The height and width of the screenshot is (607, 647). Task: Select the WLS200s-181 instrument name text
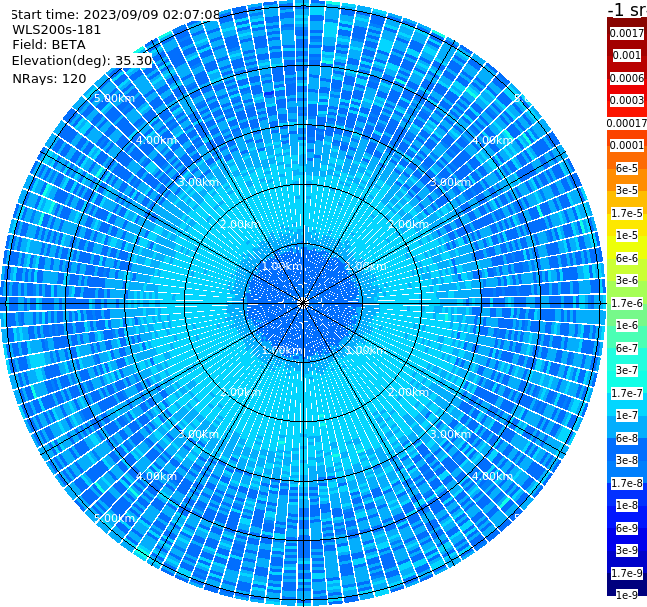[57, 30]
